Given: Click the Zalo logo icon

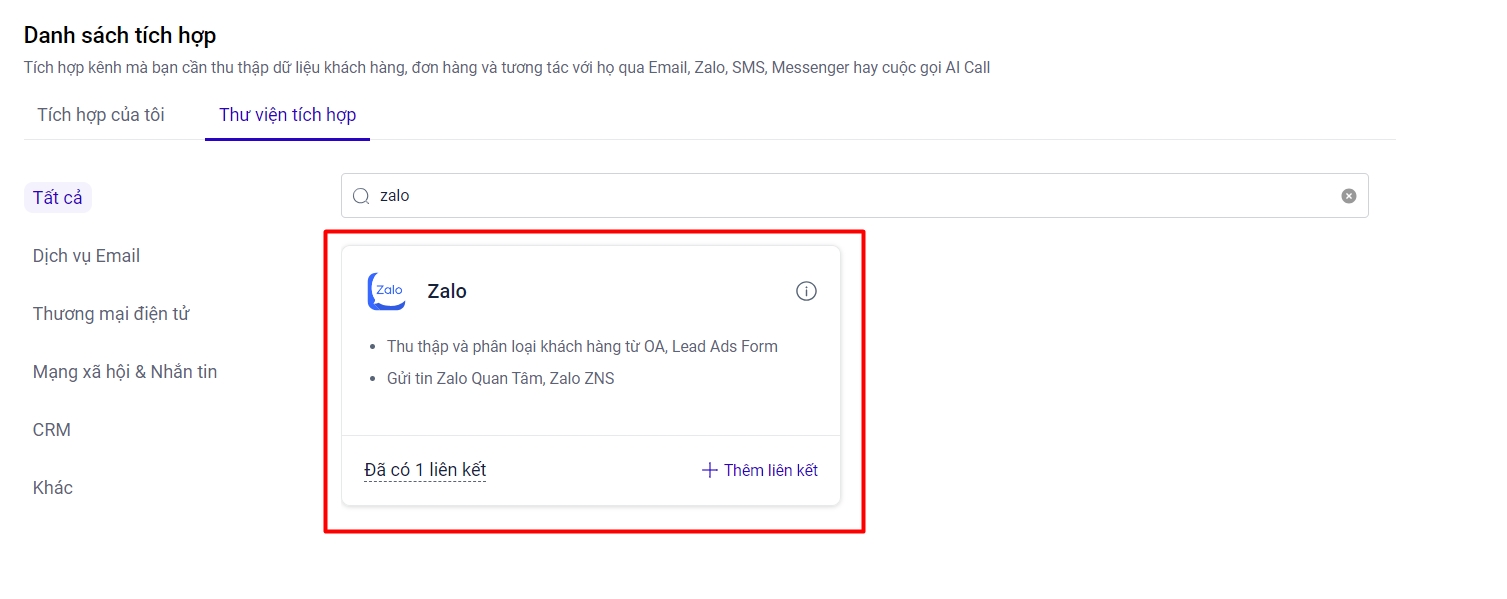Looking at the screenshot, I should pos(386,291).
